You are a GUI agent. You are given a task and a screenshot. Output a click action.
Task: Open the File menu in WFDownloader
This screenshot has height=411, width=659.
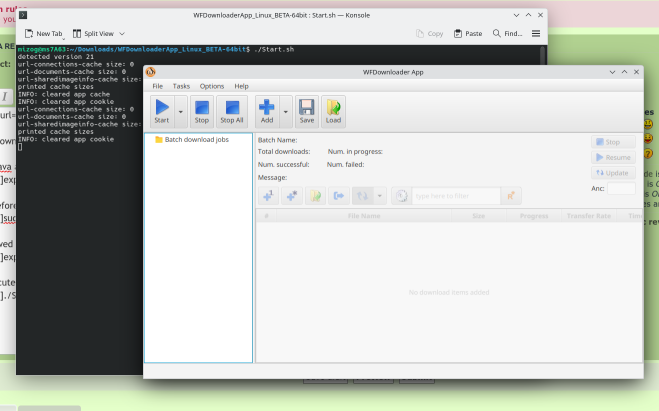point(158,86)
